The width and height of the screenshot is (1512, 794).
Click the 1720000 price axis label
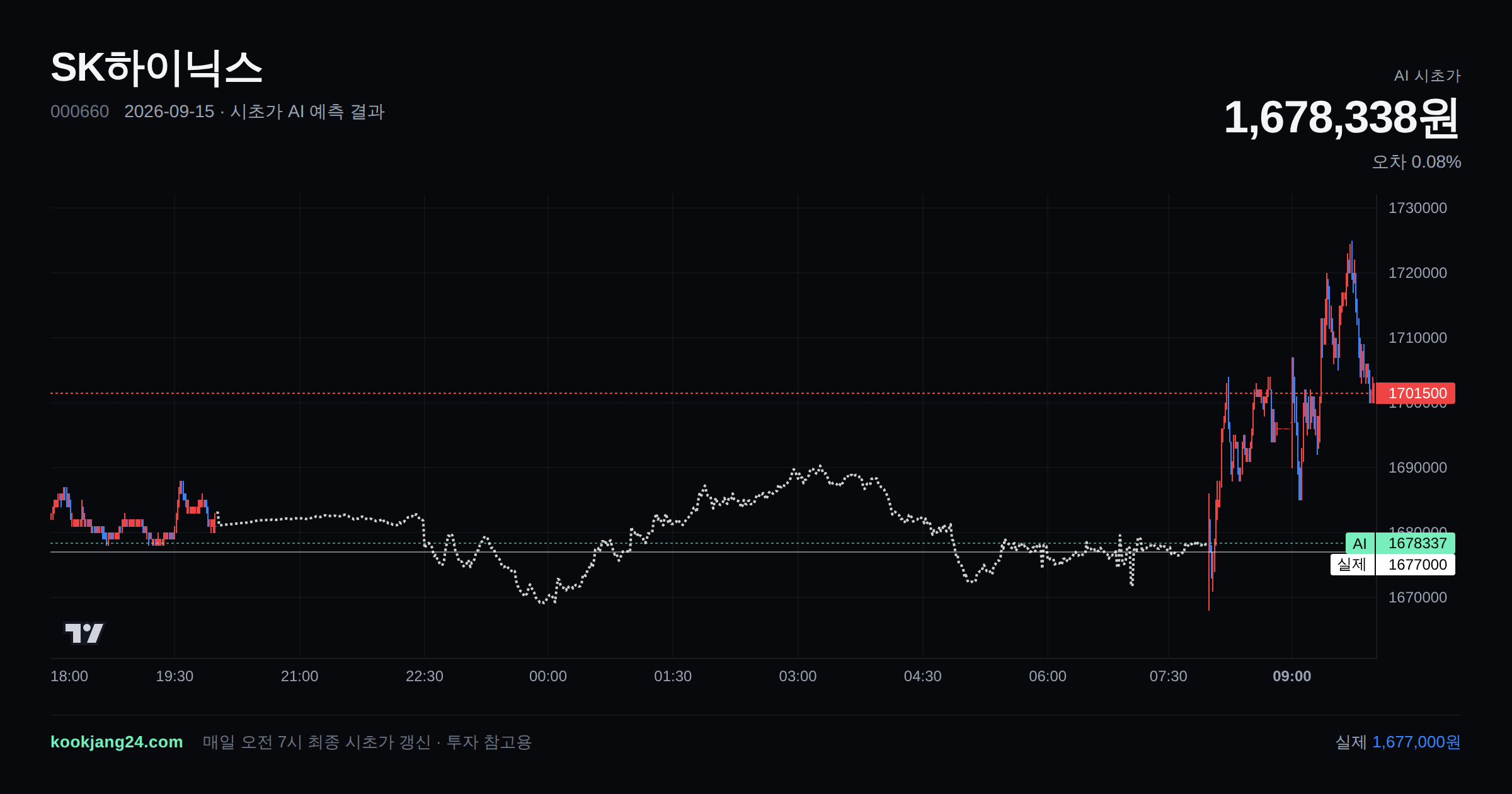[1417, 273]
